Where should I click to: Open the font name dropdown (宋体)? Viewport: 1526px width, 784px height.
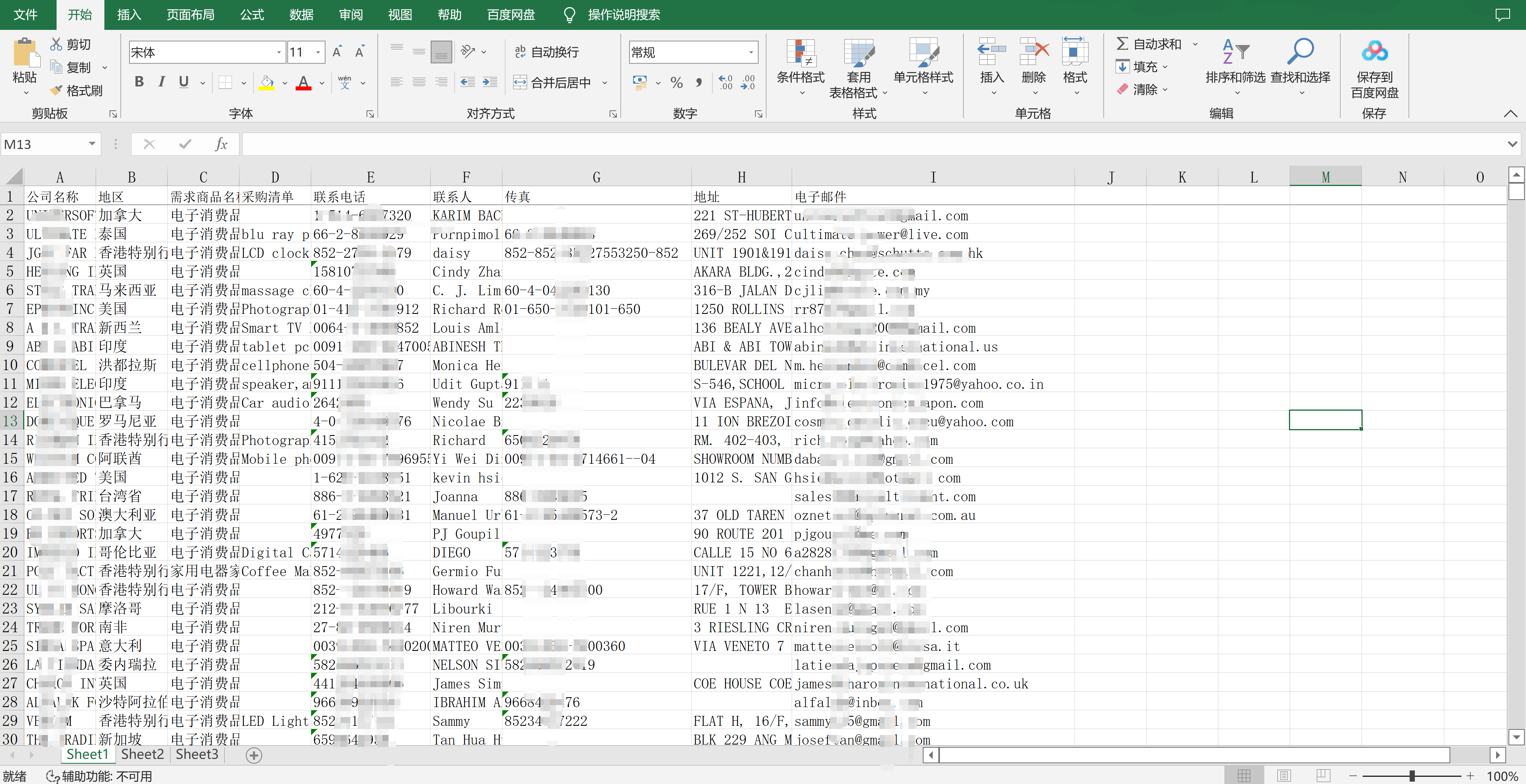(x=279, y=52)
